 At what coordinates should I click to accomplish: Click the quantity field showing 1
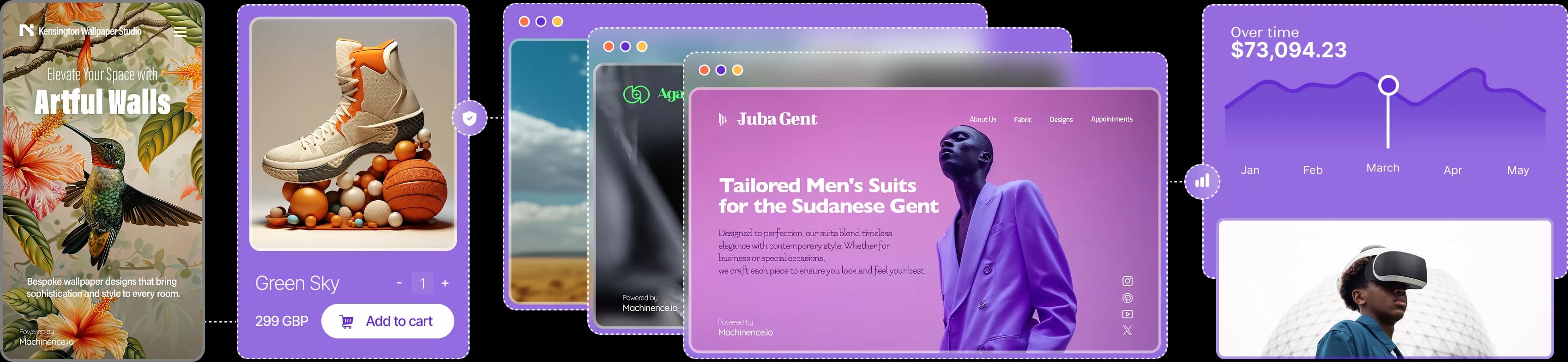[422, 283]
